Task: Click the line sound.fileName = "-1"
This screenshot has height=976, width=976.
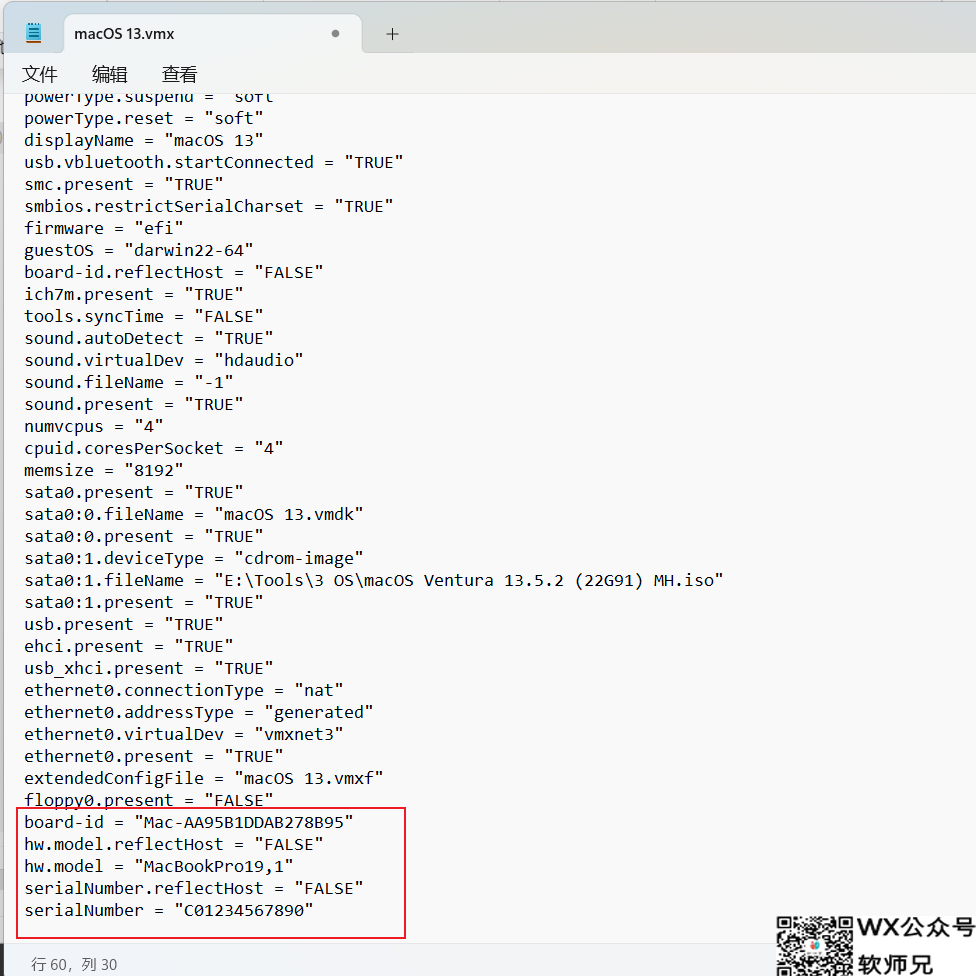Action: click(129, 382)
